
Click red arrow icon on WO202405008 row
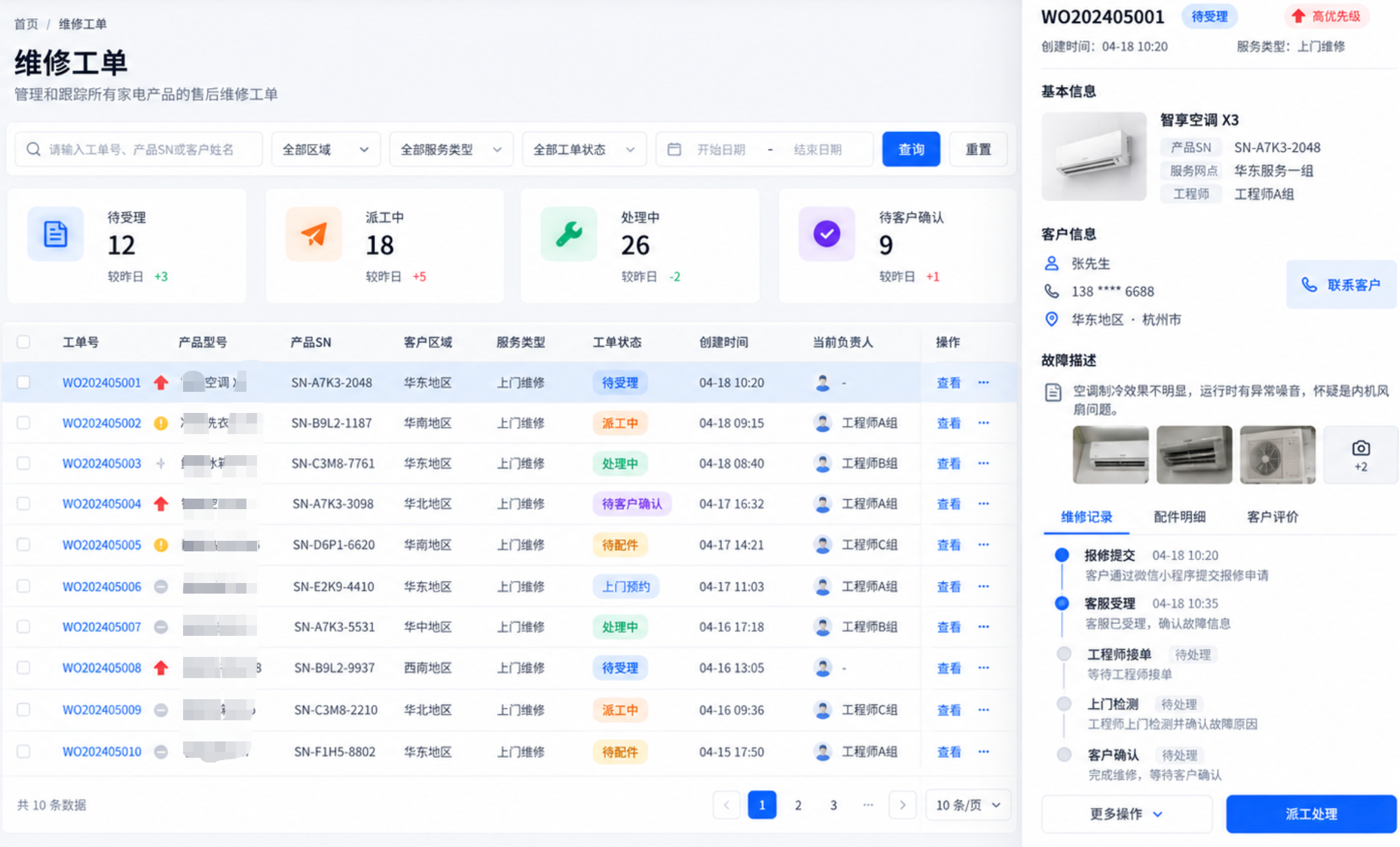pyautogui.click(x=161, y=668)
